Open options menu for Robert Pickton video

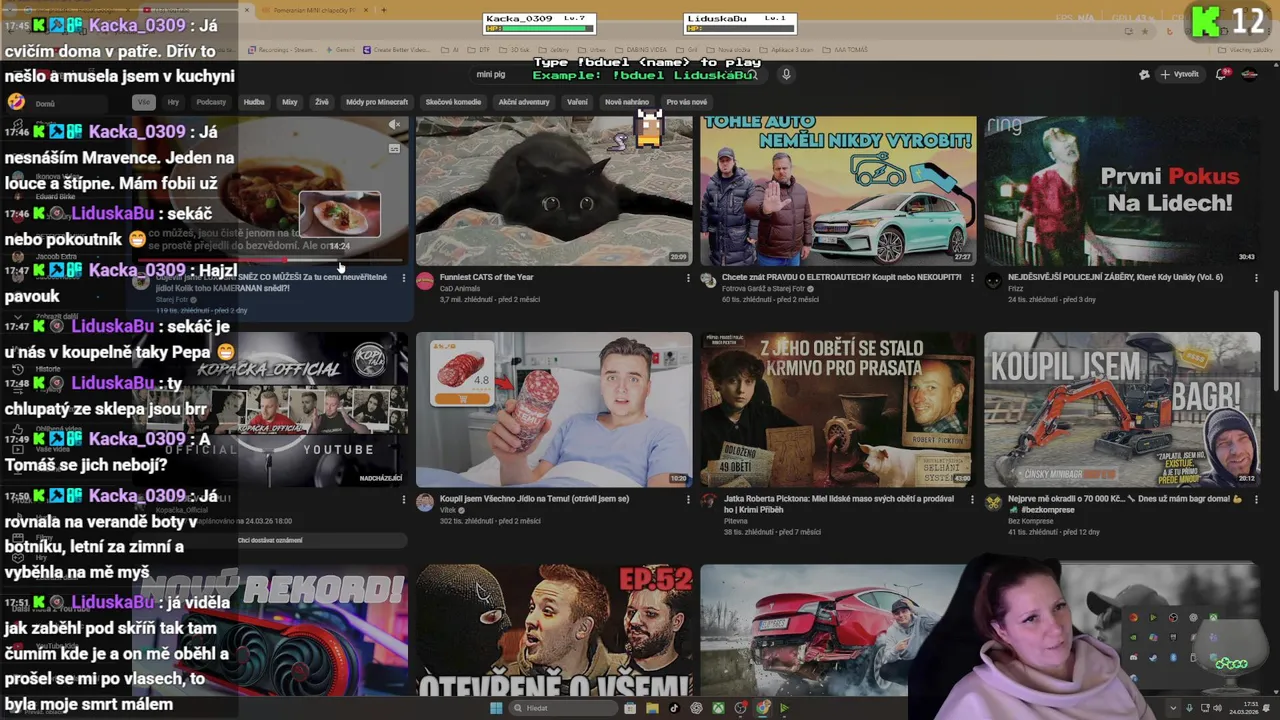(972, 499)
